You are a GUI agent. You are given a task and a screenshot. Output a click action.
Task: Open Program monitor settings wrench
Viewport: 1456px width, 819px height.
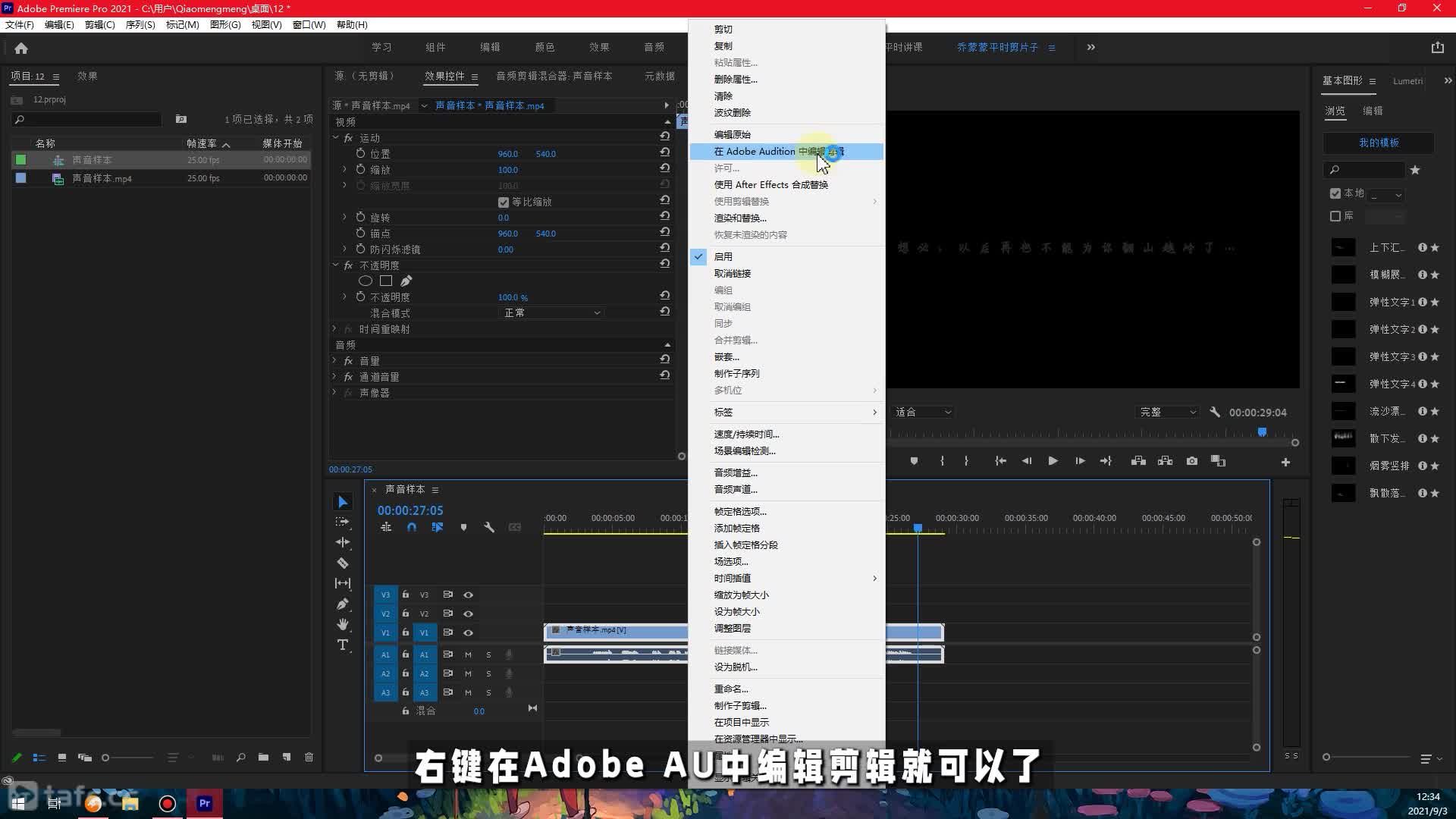1215,412
